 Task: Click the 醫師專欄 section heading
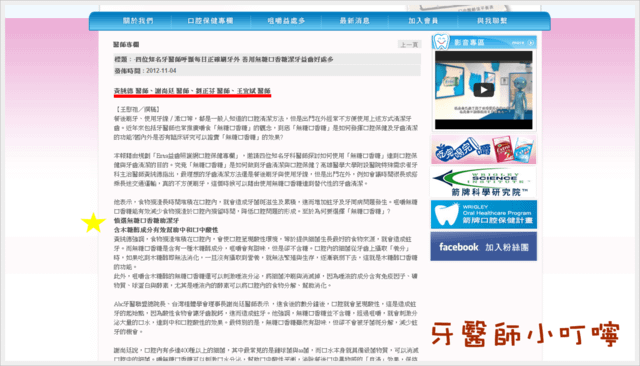click(x=126, y=44)
